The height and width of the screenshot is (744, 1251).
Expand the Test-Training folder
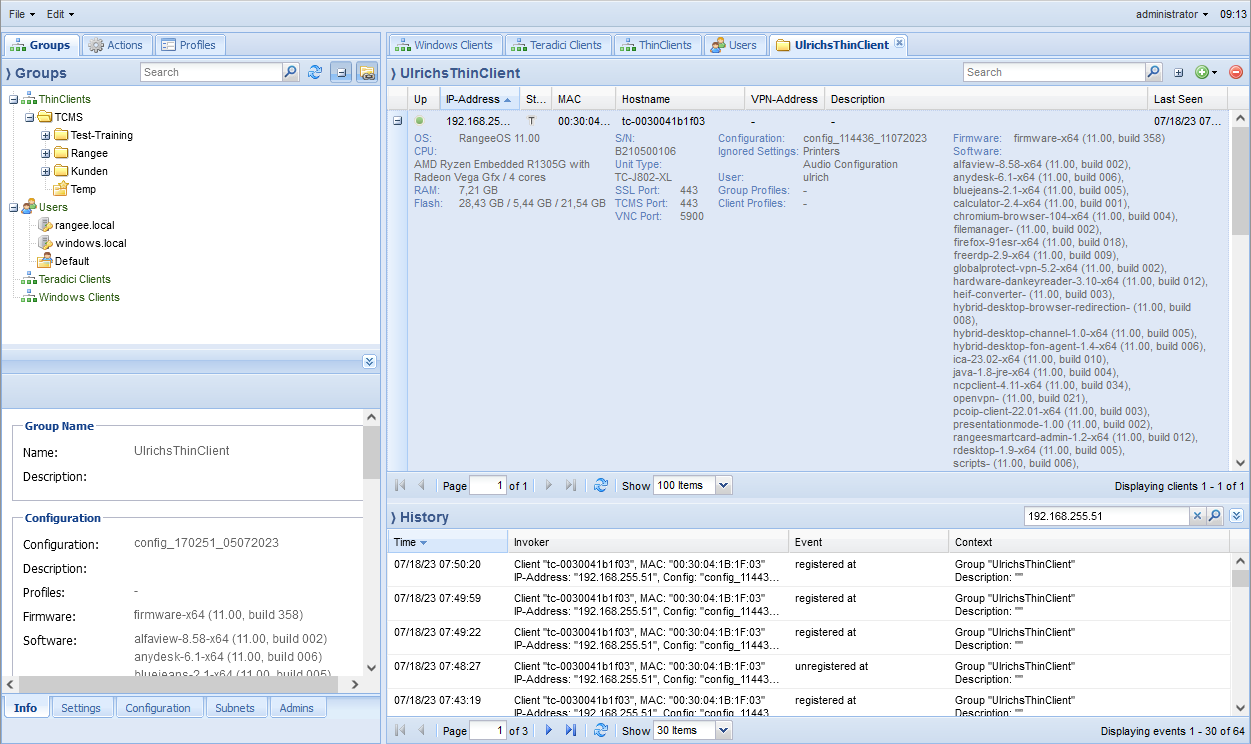tap(46, 136)
